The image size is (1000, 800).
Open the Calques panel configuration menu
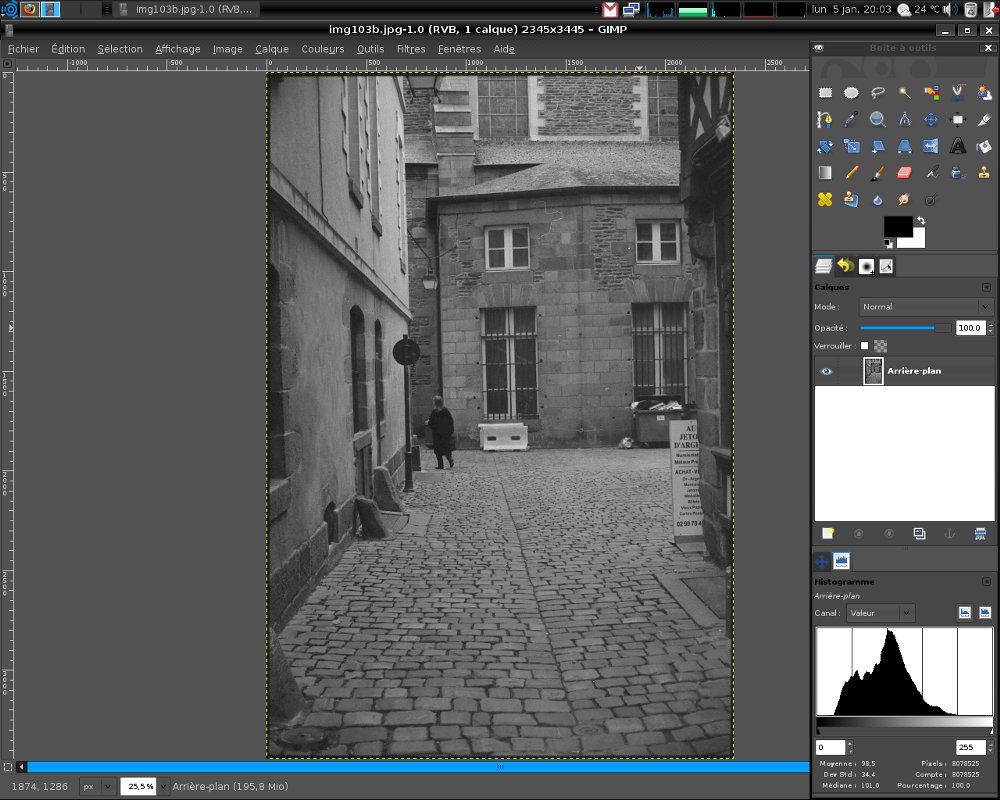point(986,288)
